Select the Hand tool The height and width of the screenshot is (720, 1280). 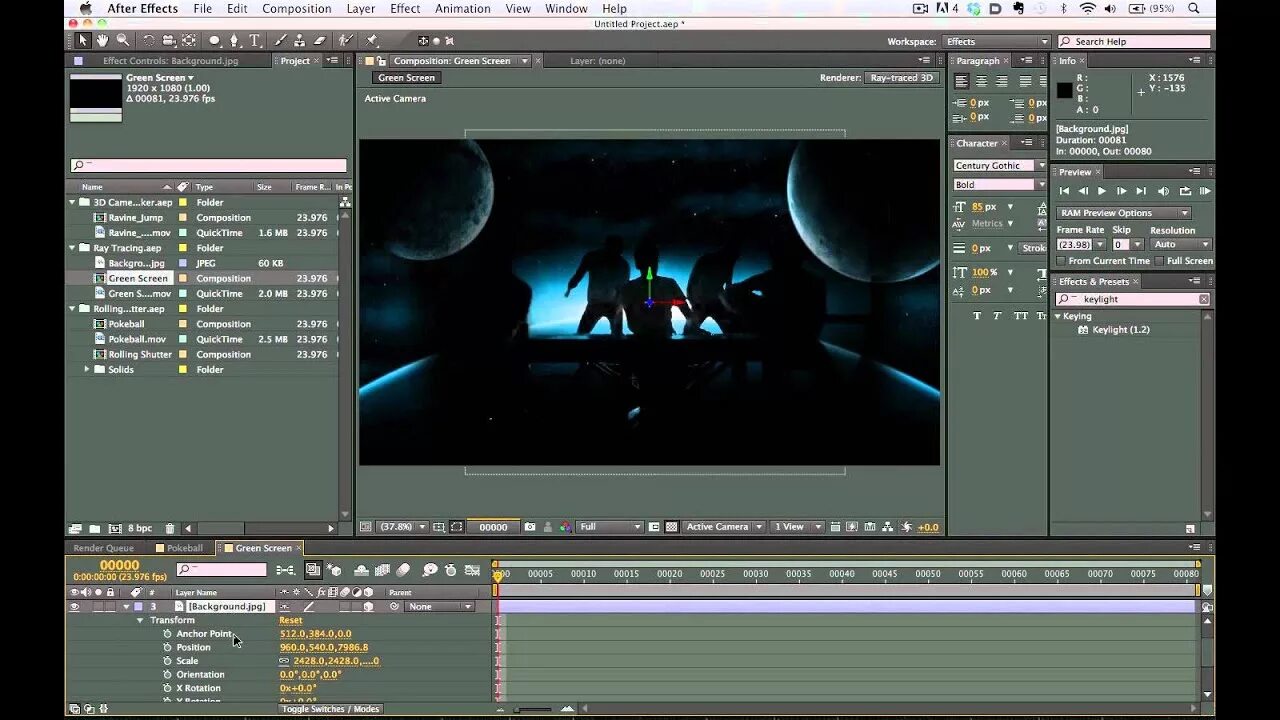tap(102, 41)
